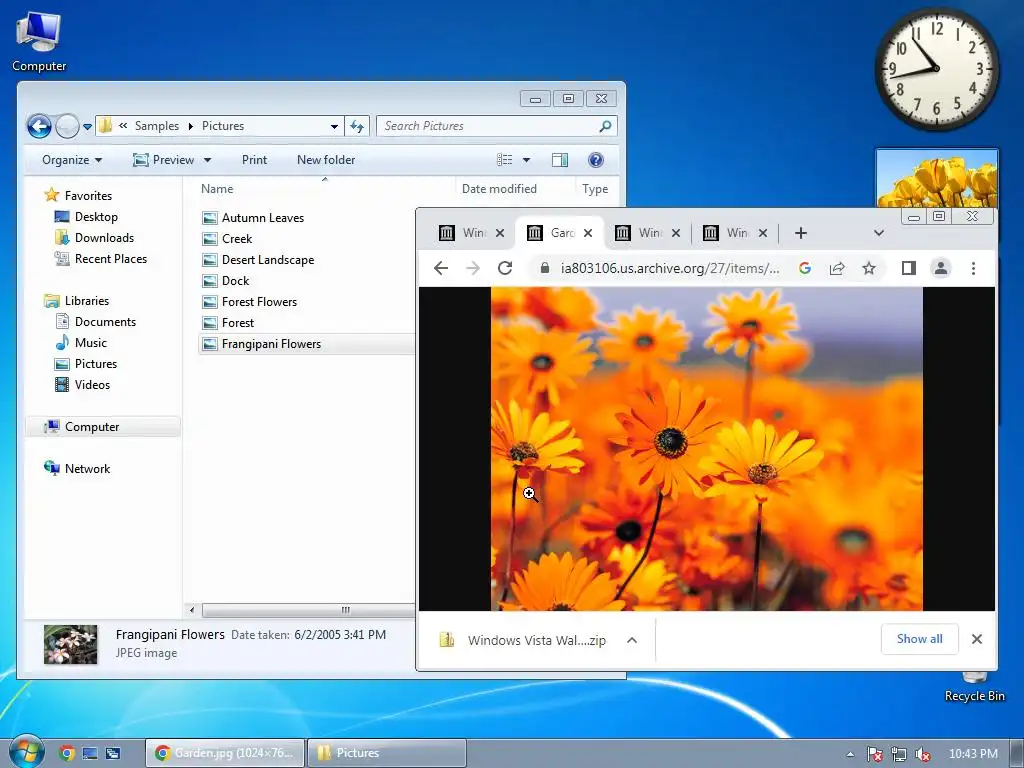Viewport: 1024px width, 768px height.
Task: Click Show all downloads
Action: click(920, 639)
